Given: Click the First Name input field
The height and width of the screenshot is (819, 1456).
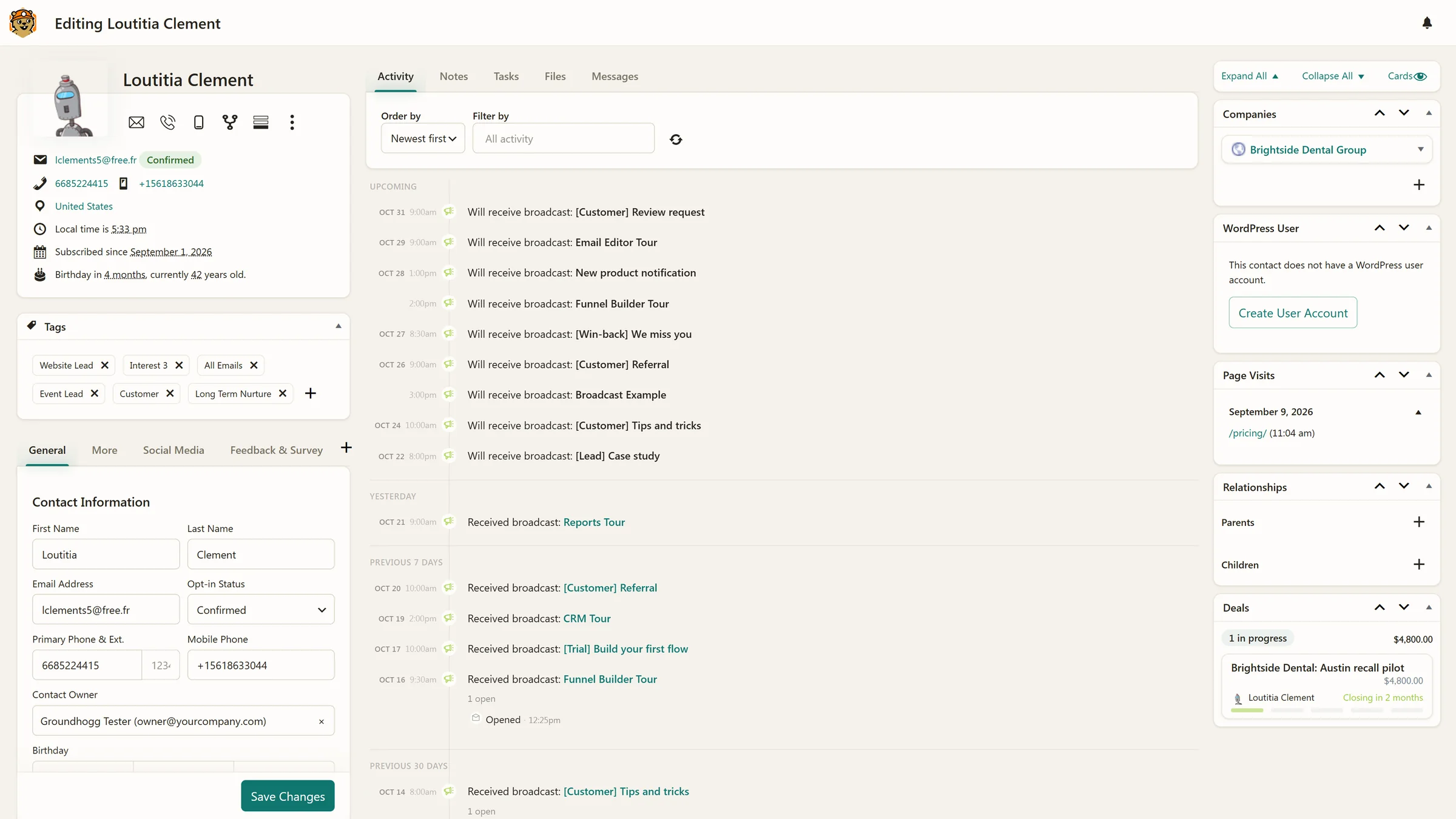Looking at the screenshot, I should [106, 554].
